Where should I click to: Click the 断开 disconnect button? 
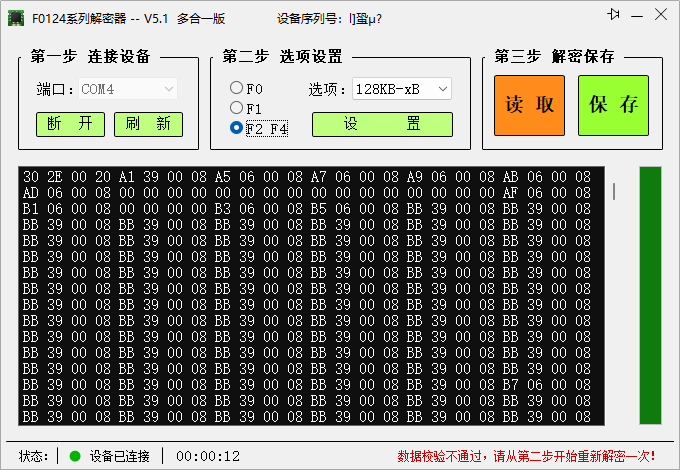(70, 124)
